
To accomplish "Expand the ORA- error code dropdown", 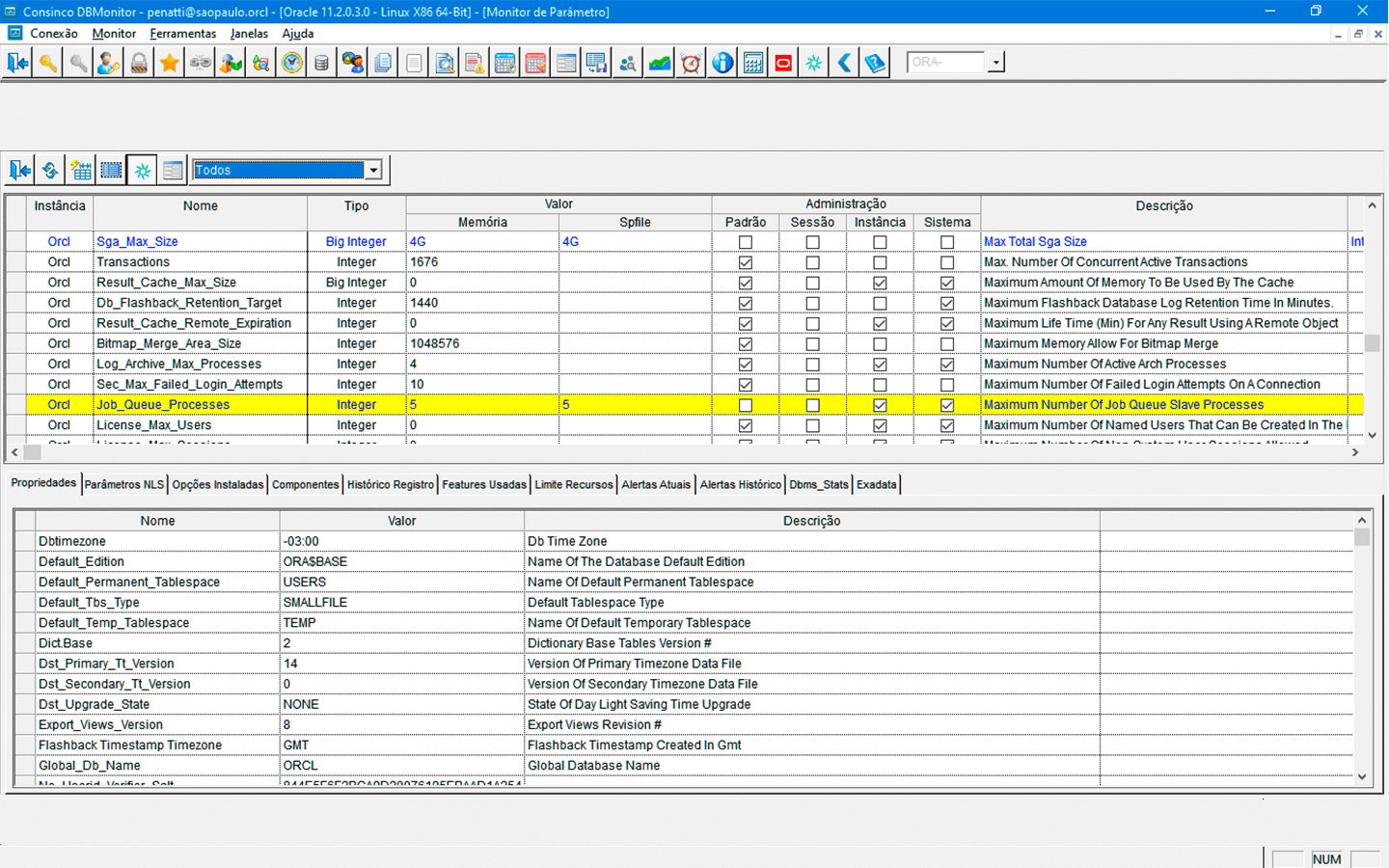I will click(x=996, y=63).
